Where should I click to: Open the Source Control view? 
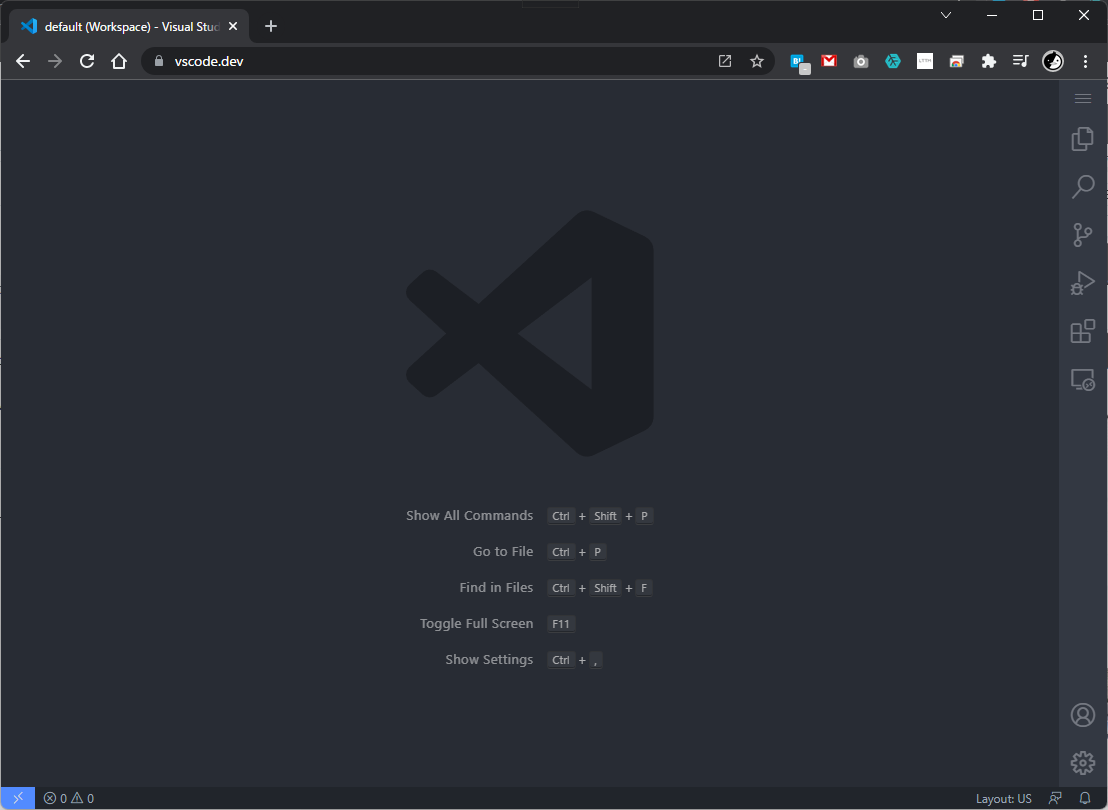(1083, 235)
